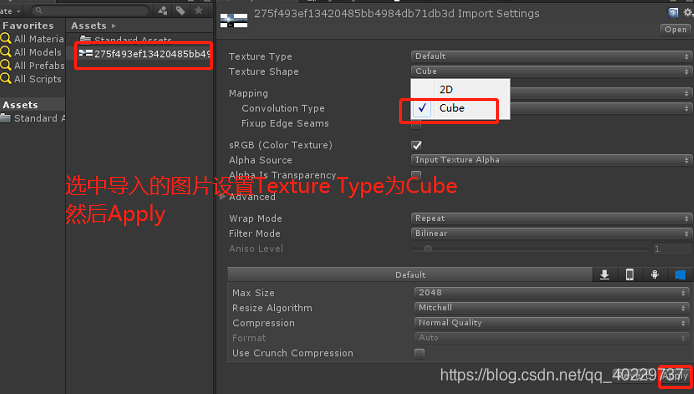Open the Texture Shape dropdown
694x394 pixels.
point(551,71)
